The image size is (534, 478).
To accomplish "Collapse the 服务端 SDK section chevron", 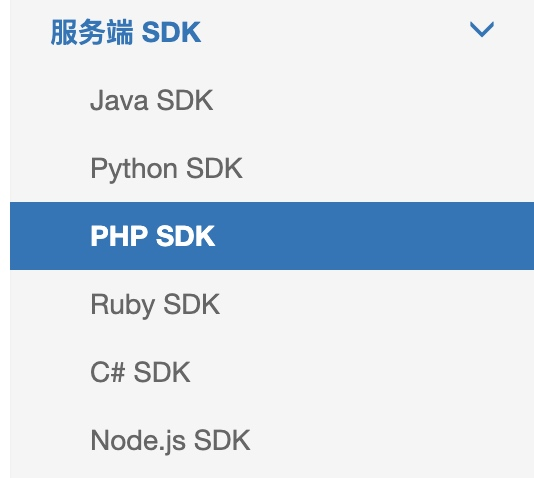I will pos(482,29).
